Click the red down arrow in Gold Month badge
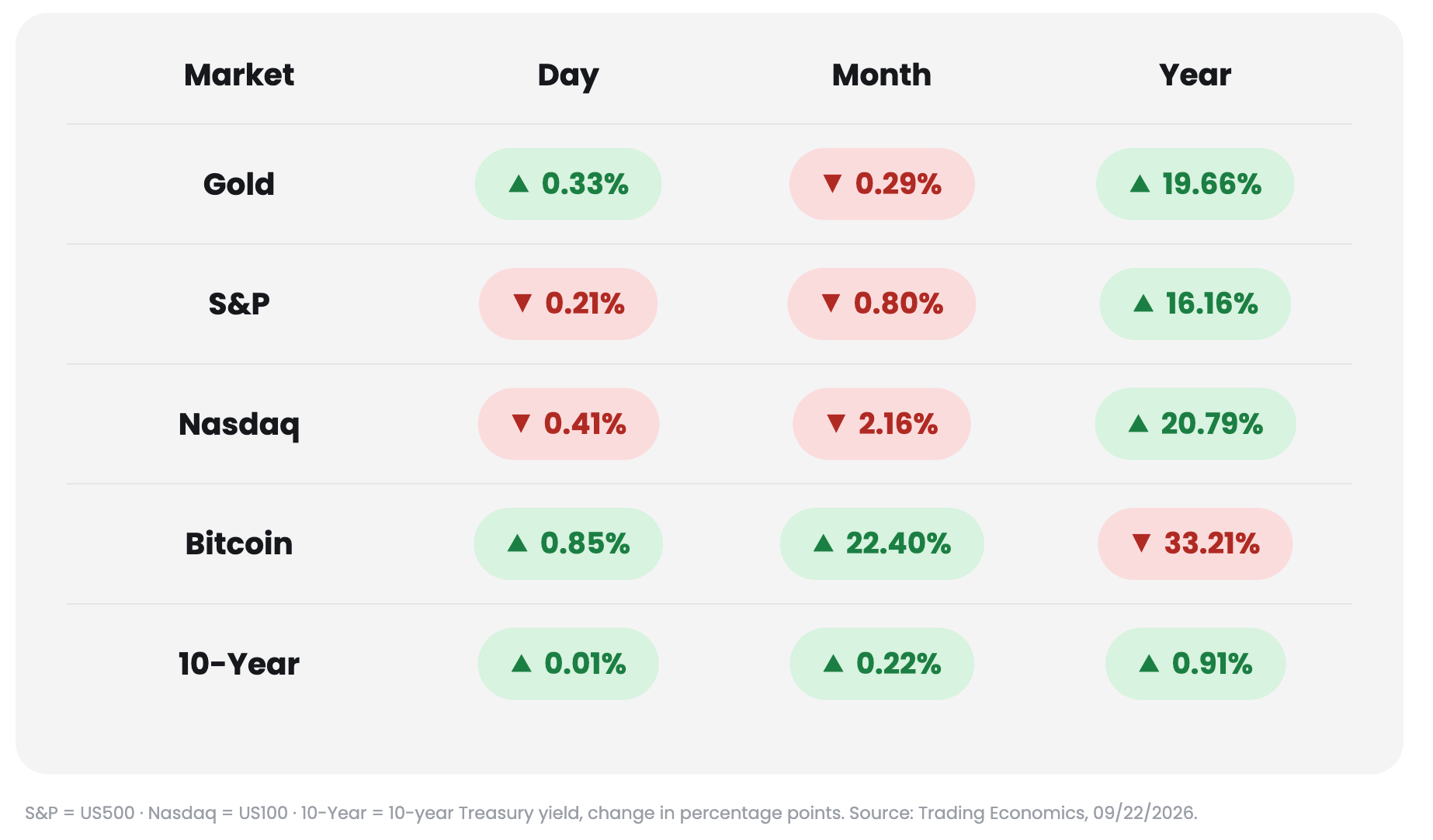 point(832,184)
